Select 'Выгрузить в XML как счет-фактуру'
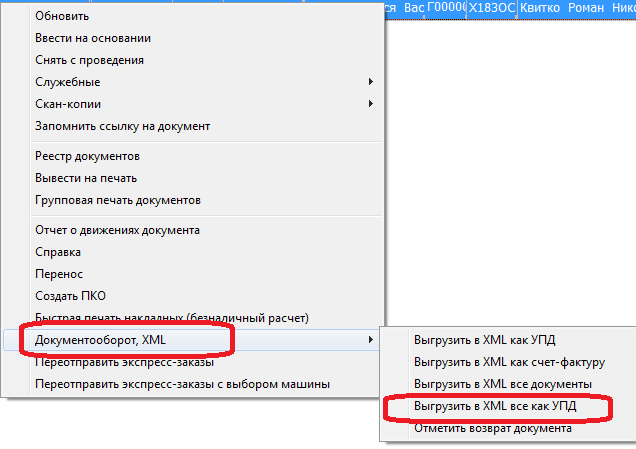636x449 pixels. point(510,362)
